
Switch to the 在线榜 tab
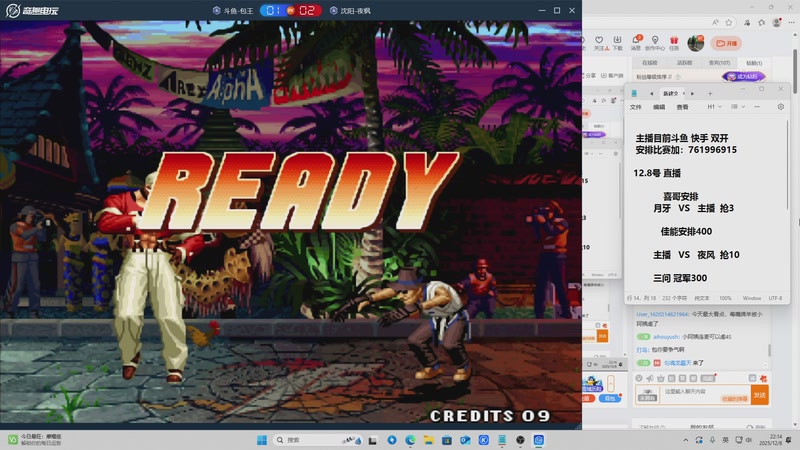pyautogui.click(x=649, y=63)
